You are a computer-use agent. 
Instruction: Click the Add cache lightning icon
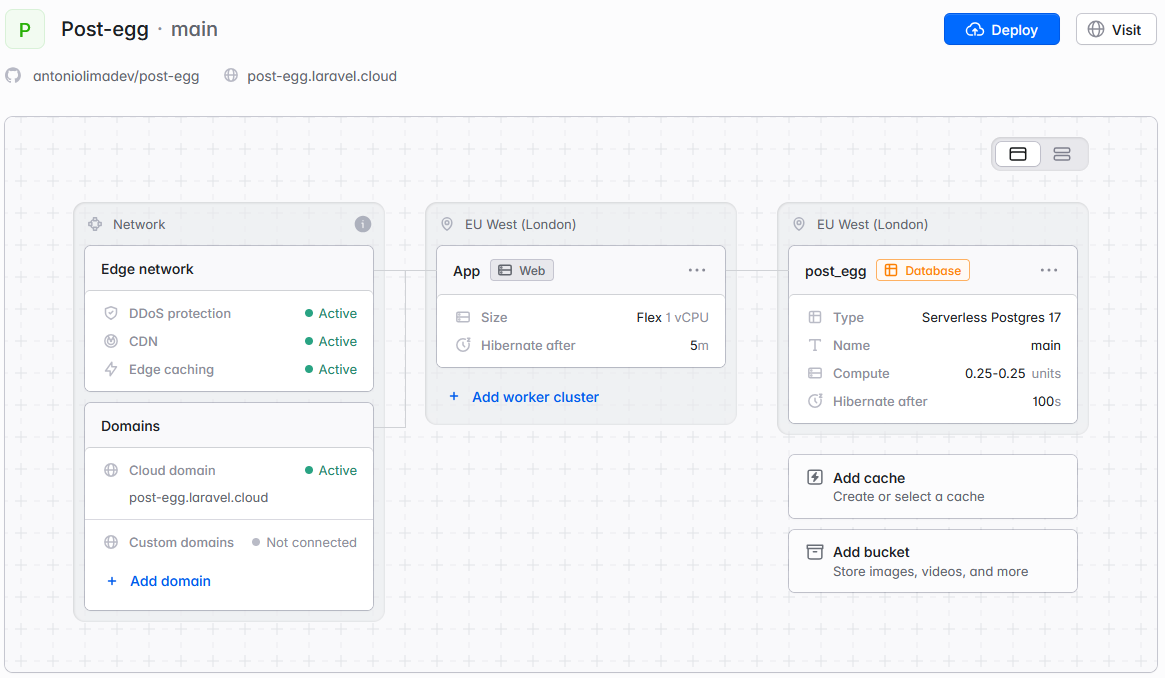(814, 479)
